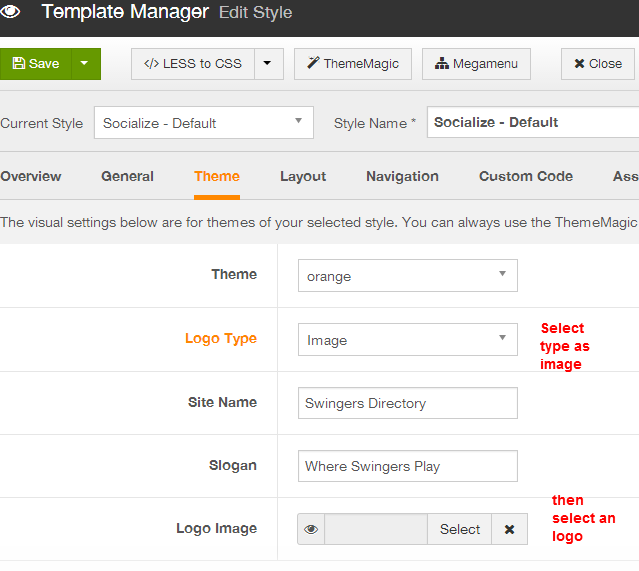This screenshot has width=639, height=571.
Task: Preview the logo image with the eye icon
Action: (311, 530)
